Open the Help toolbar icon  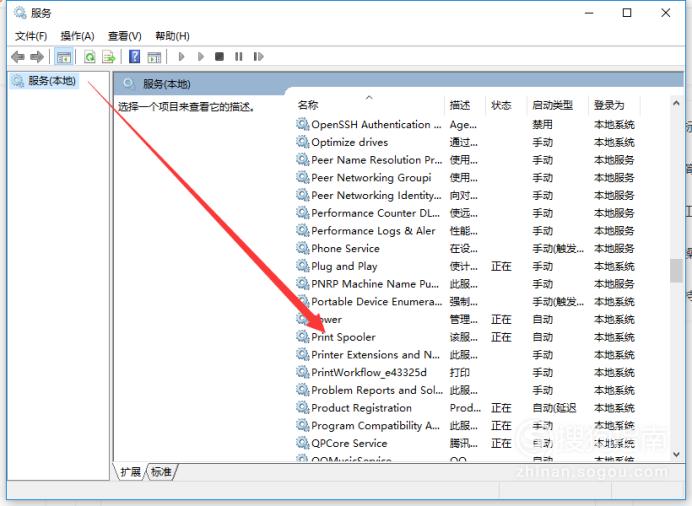(135, 56)
